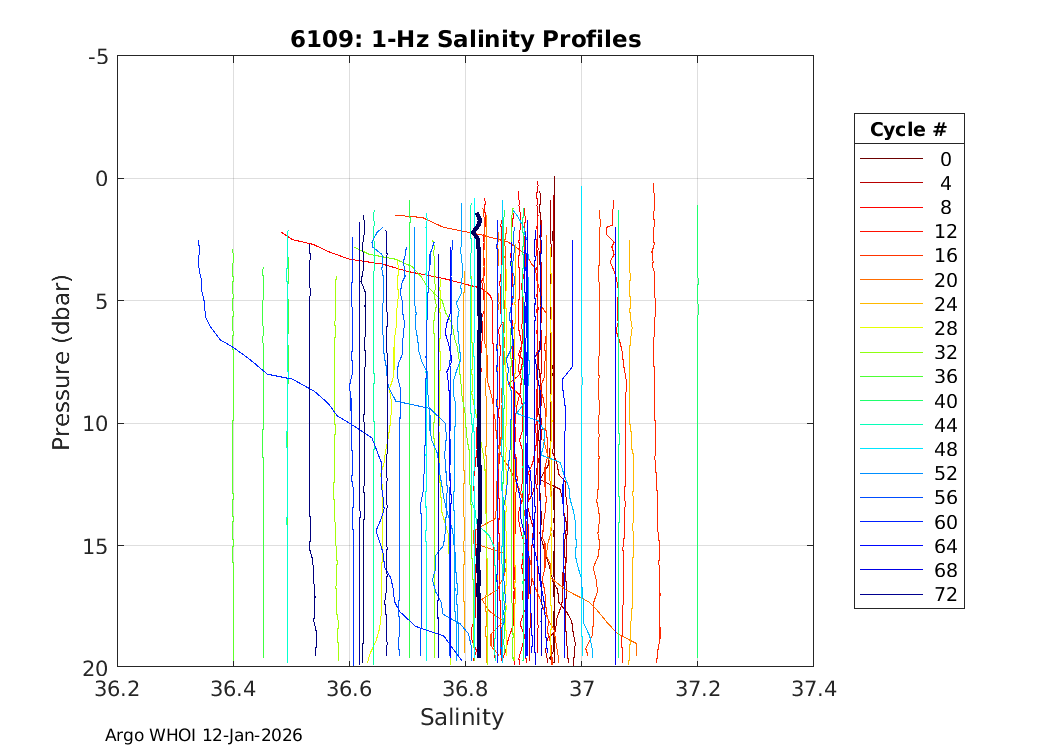Click the "Argo WHOI 12-Jan-2026" footer text

click(x=204, y=735)
